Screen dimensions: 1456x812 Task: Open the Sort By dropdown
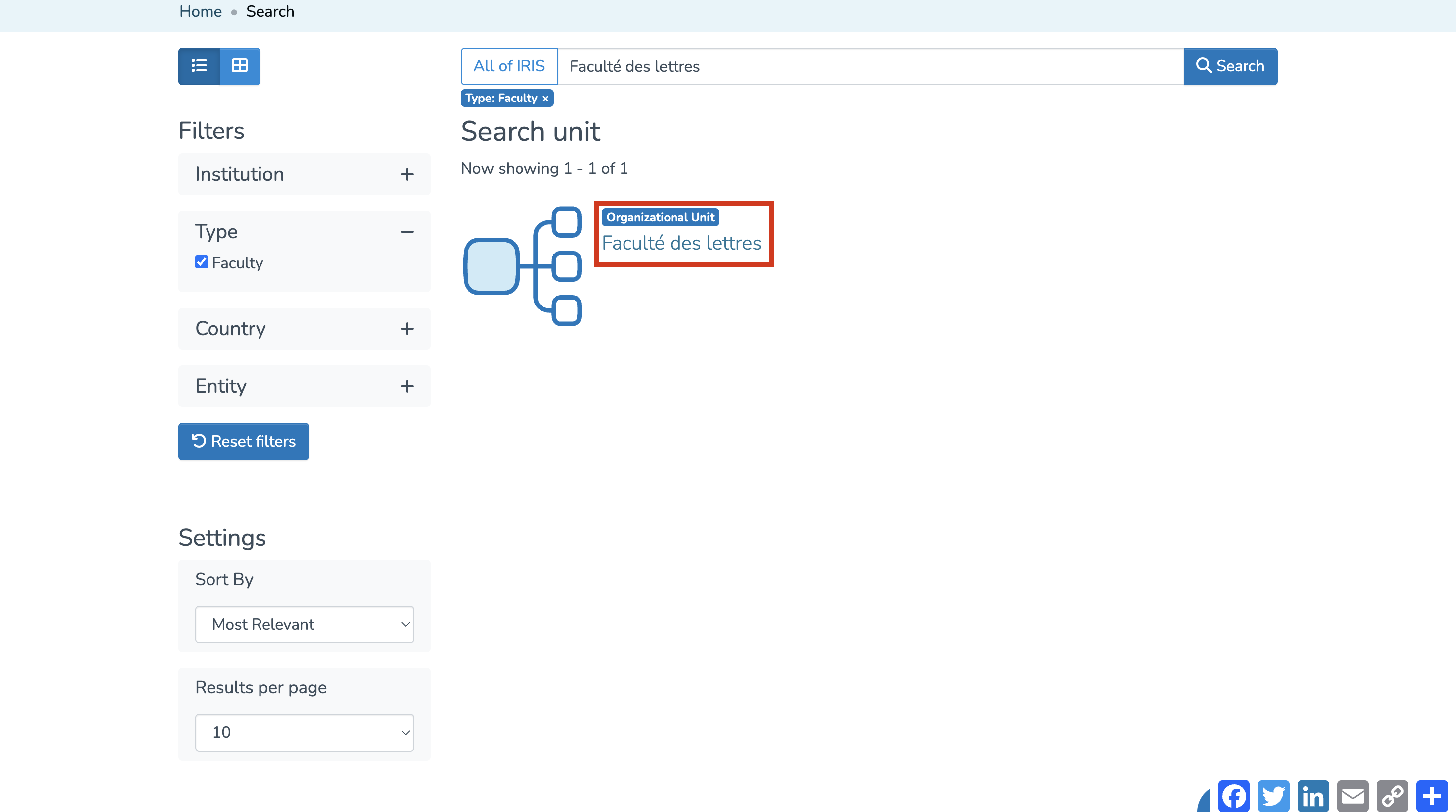pyautogui.click(x=304, y=624)
